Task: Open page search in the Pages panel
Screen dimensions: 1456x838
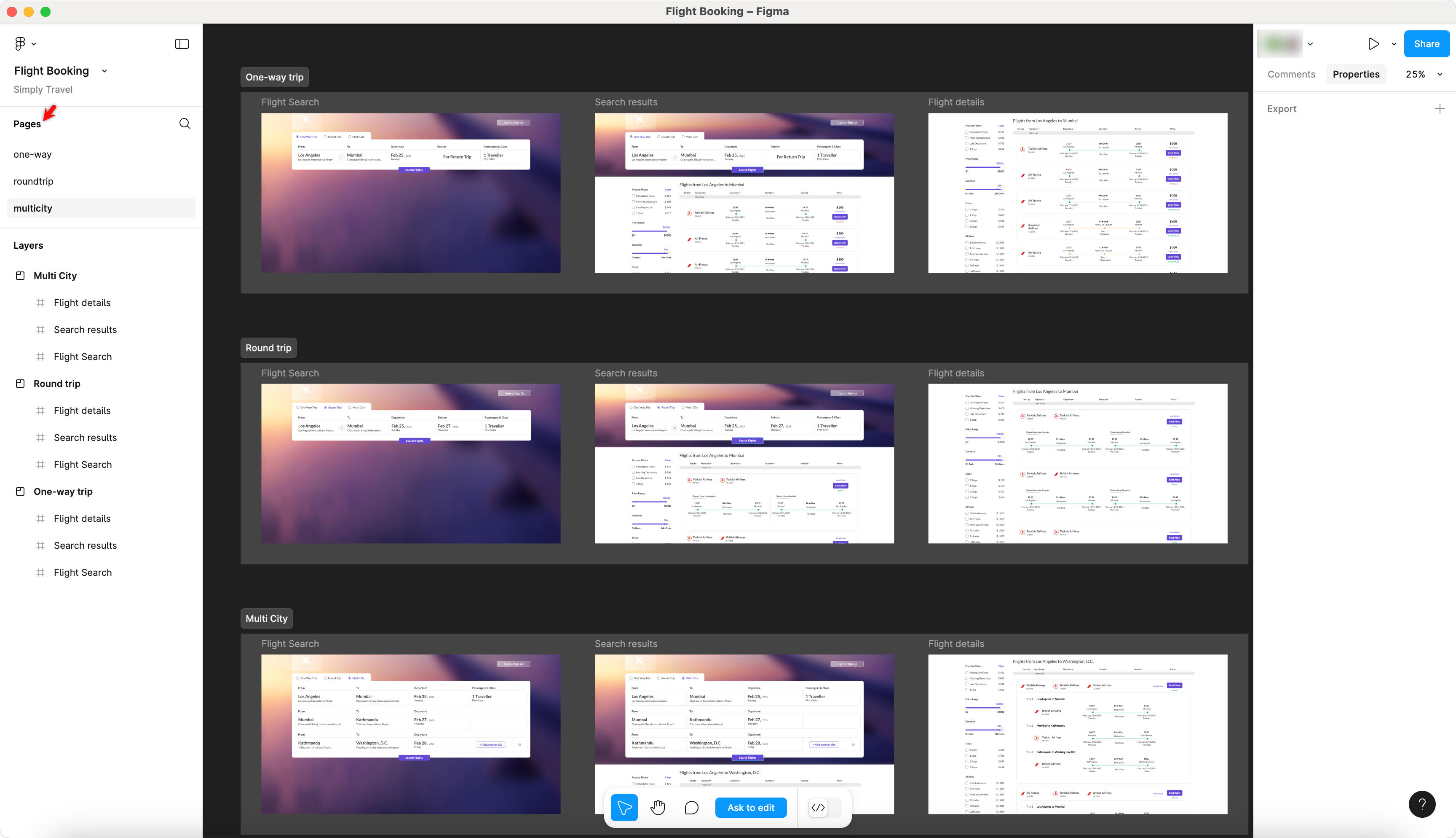Action: pos(185,123)
